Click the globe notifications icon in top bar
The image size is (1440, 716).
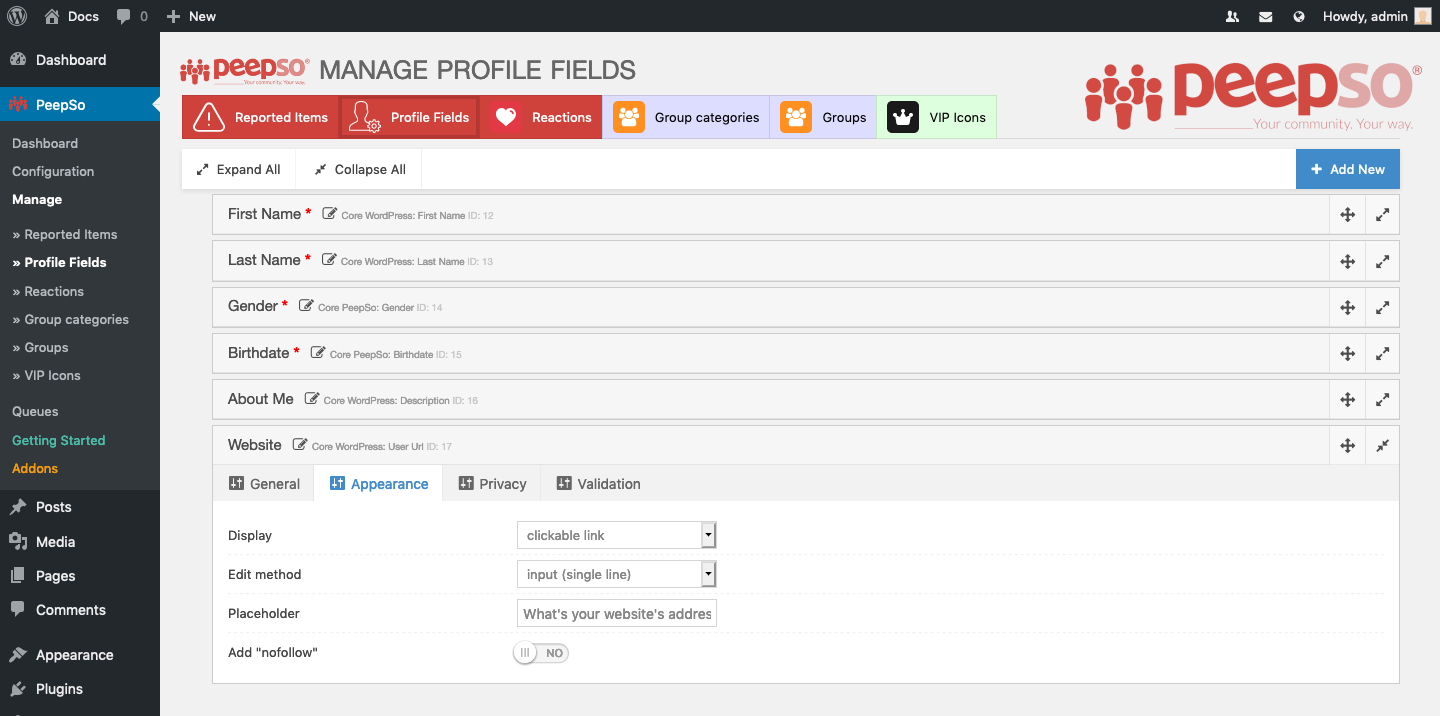(x=1299, y=16)
